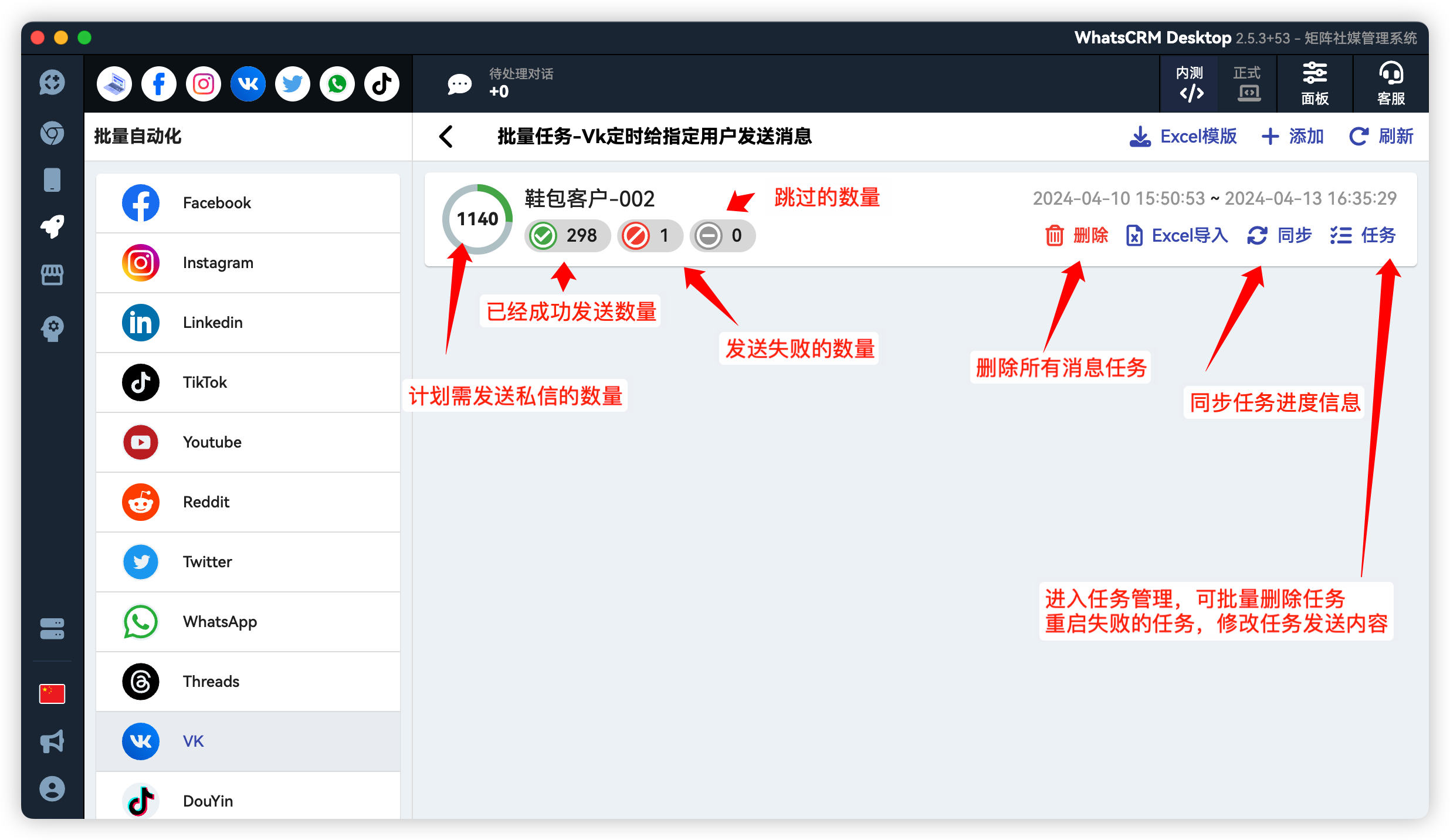Click the rocket icon in the left sidebar
Image resolution: width=1450 pixels, height=840 pixels.
point(52,228)
